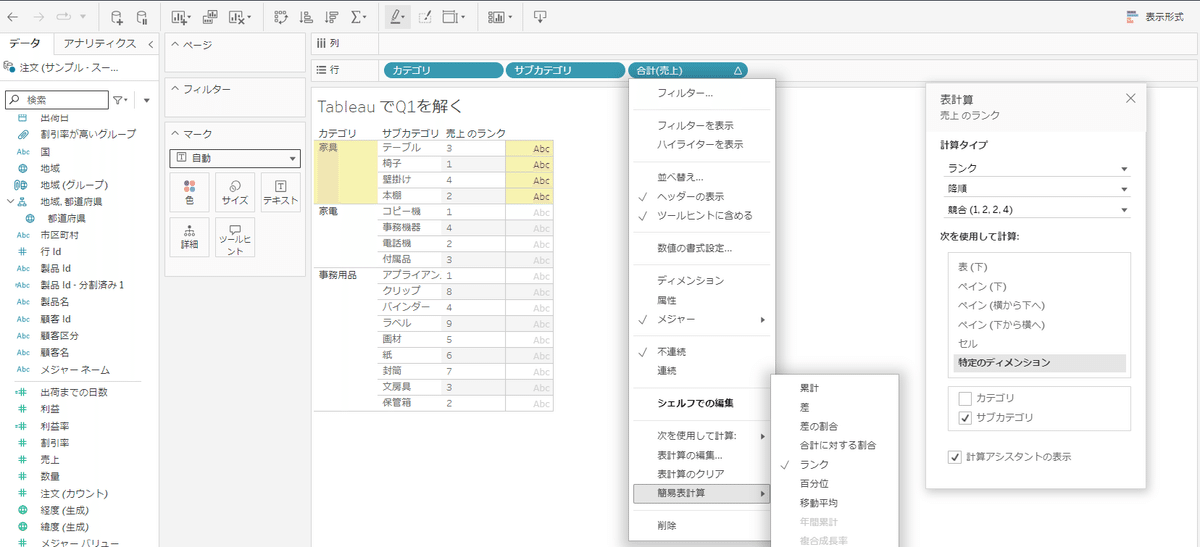Image resolution: width=1200 pixels, height=547 pixels.
Task: Check the カテゴリ checkbox in the table calculation dialog
Action: [966, 399]
